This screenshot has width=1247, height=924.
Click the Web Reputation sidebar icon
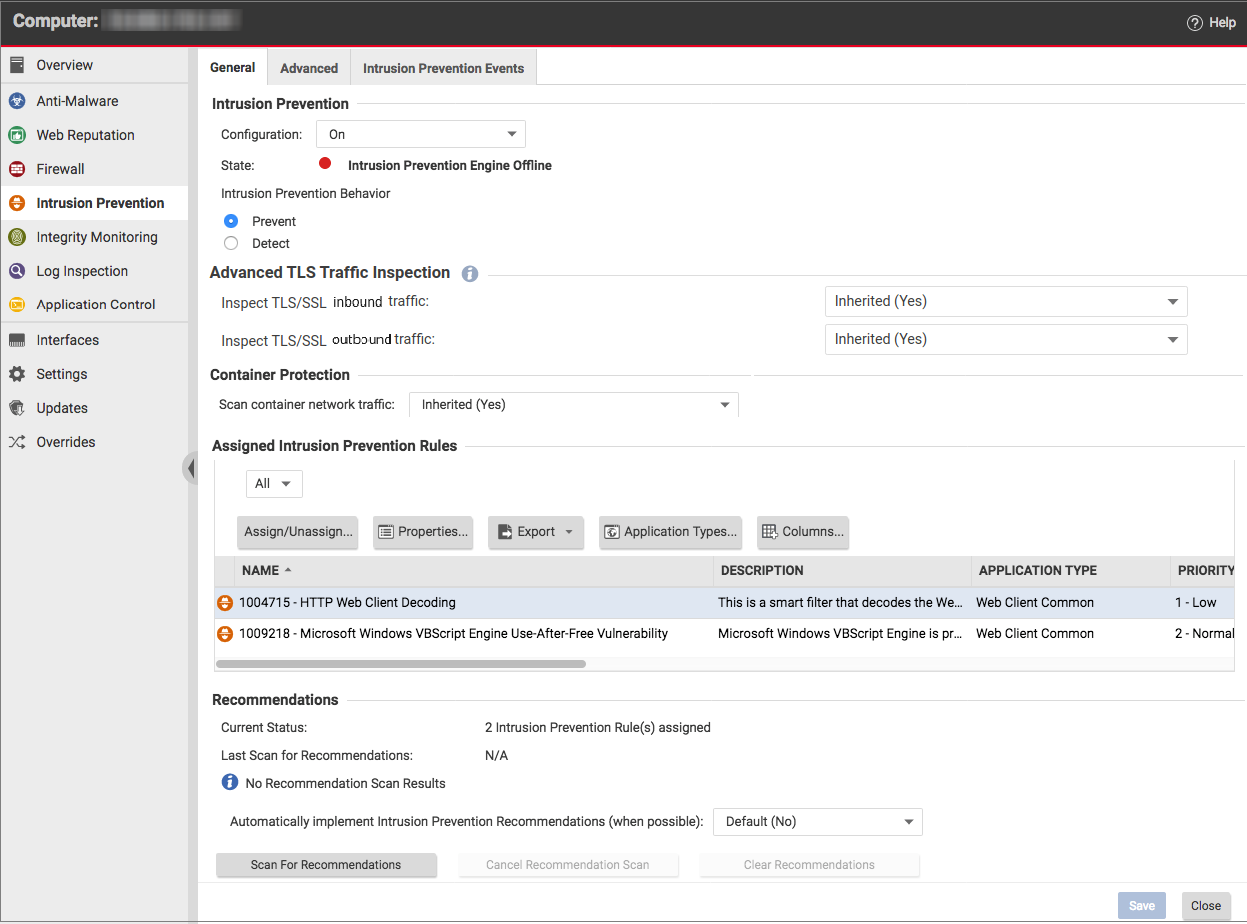click(x=17, y=135)
